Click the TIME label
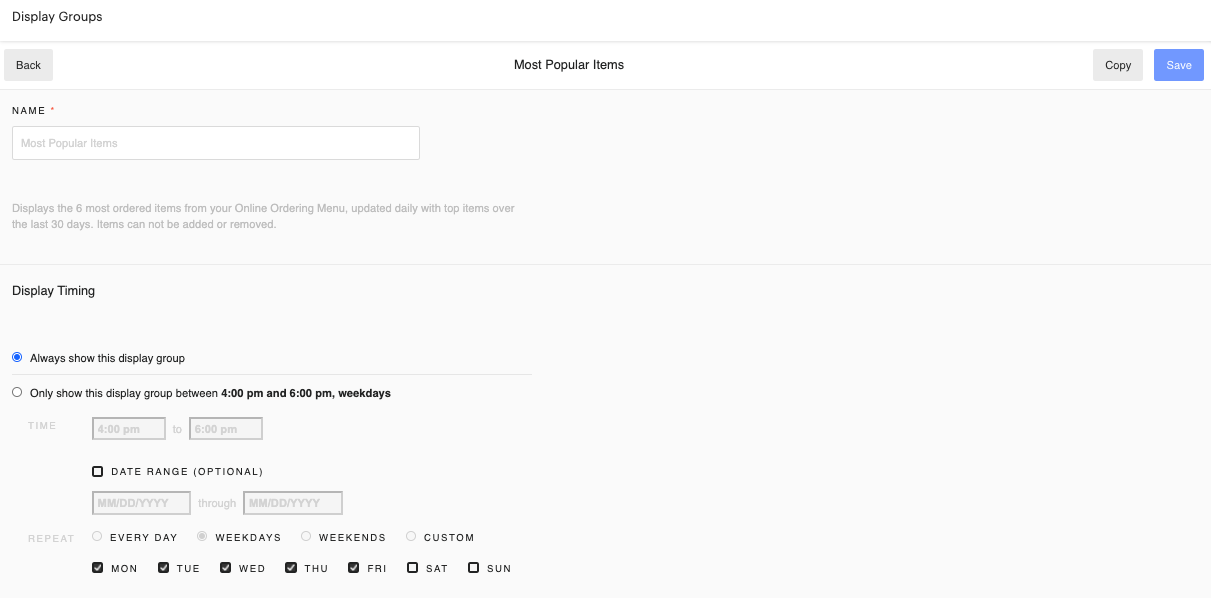Image resolution: width=1211 pixels, height=598 pixels. pos(42,426)
